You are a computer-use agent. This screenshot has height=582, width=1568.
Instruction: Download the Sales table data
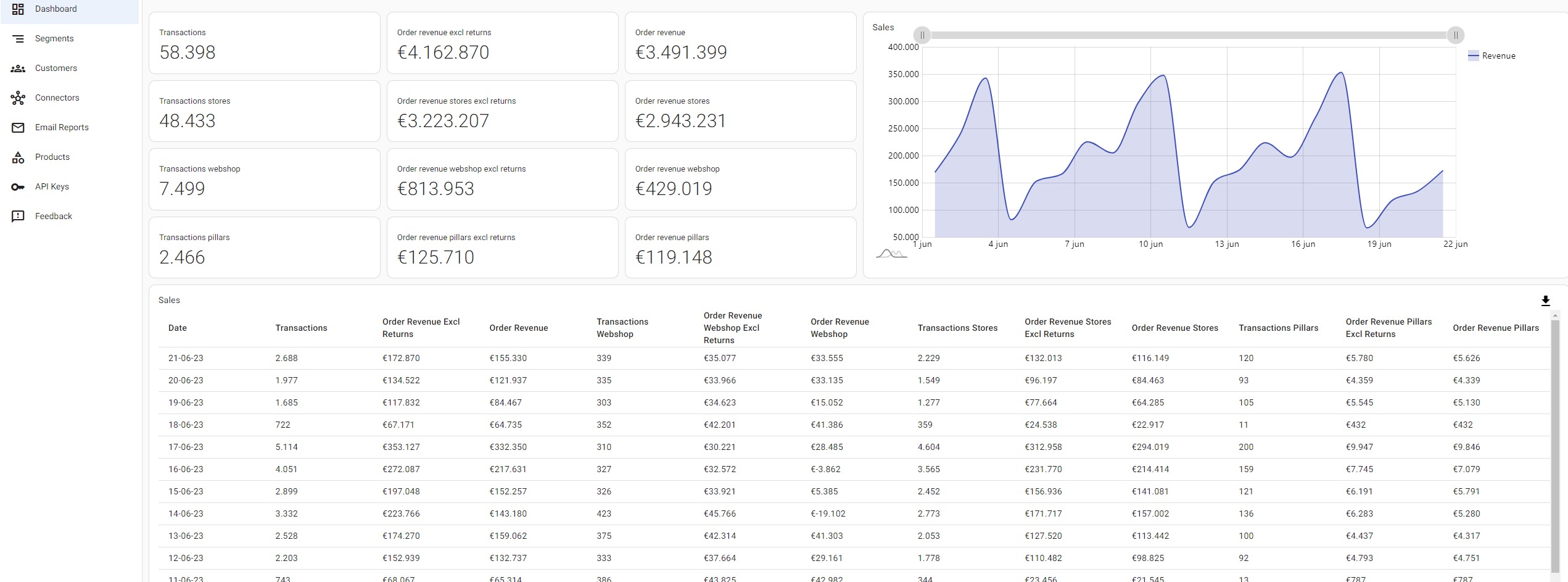pos(1545,301)
